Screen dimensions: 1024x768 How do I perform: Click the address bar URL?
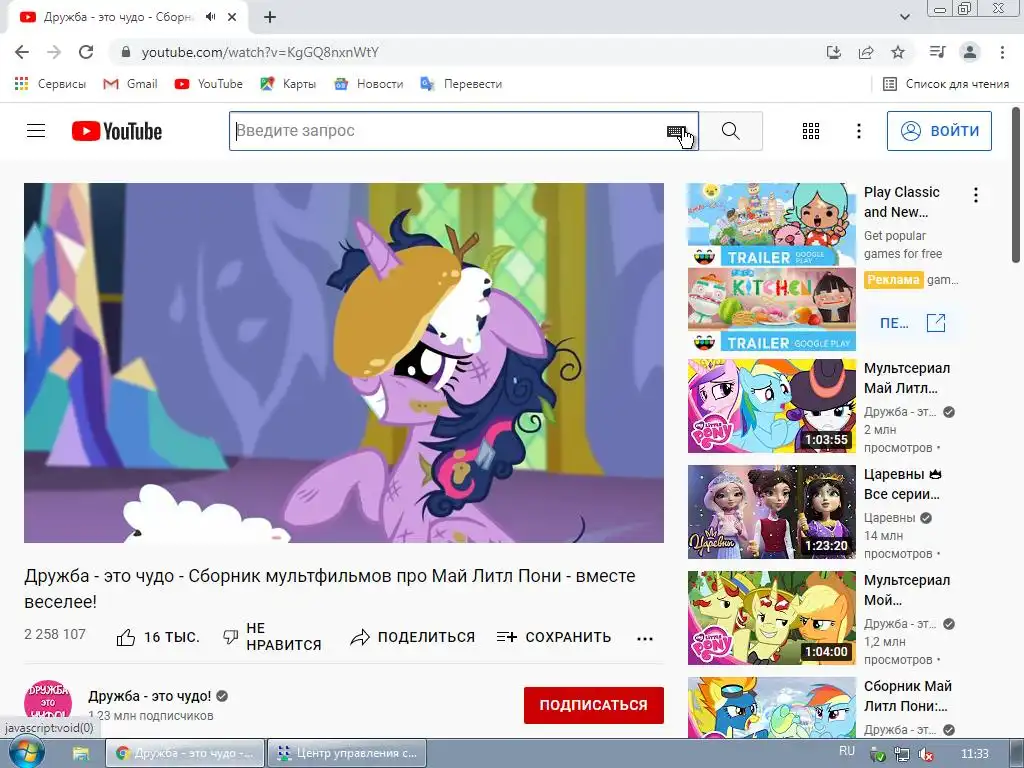[x=260, y=52]
